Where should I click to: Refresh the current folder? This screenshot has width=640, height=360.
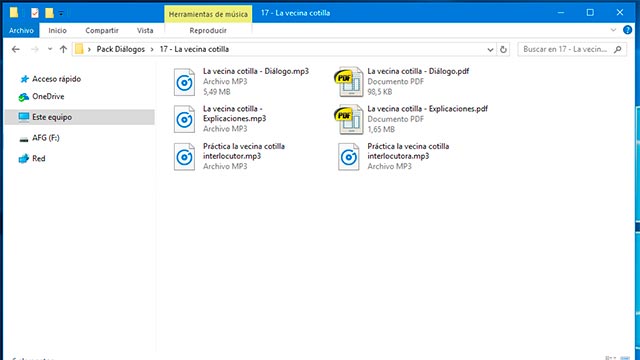coord(503,49)
